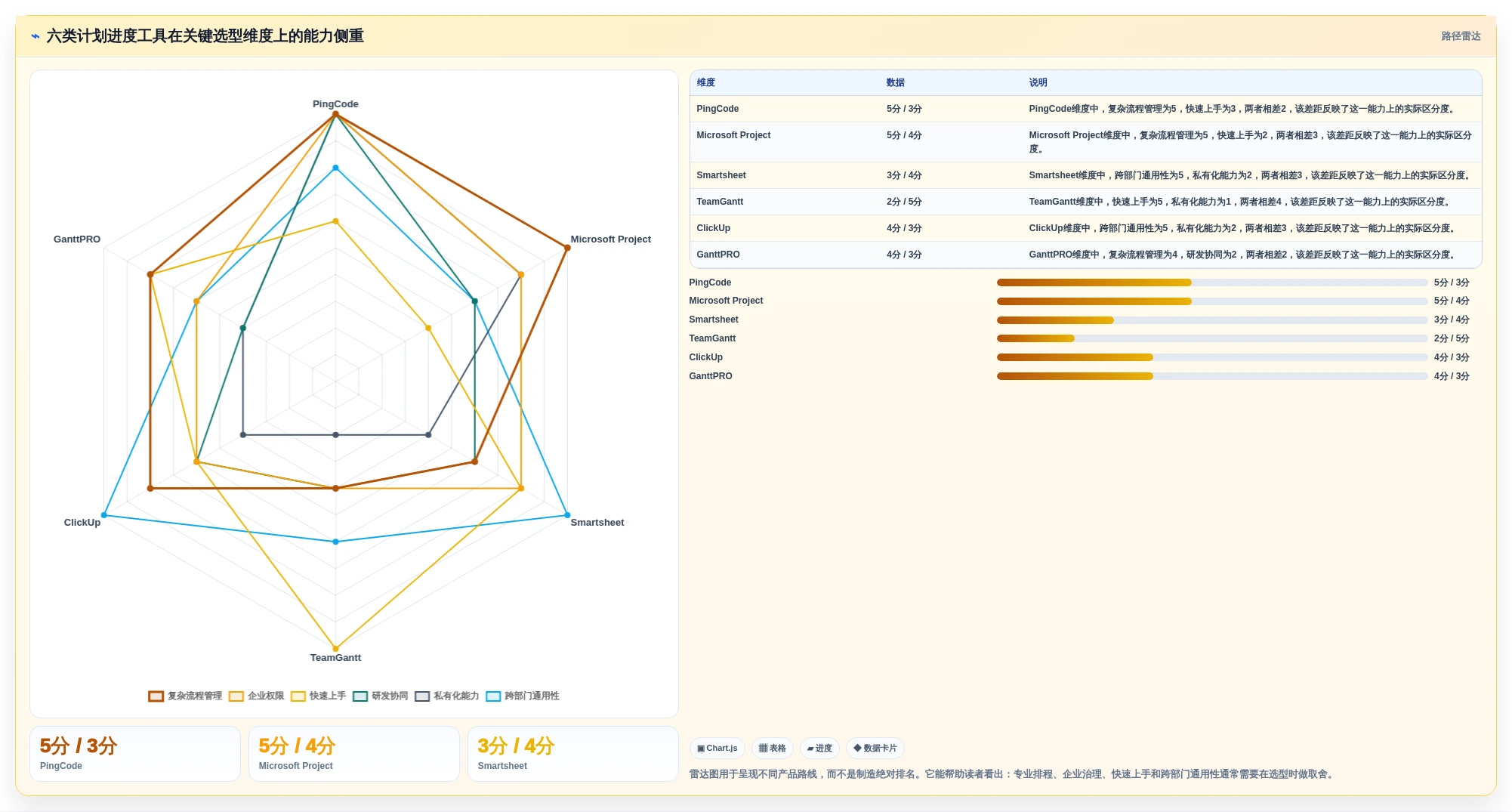Click the brown data point at Microsoft Project vertex

pyautogui.click(x=567, y=248)
